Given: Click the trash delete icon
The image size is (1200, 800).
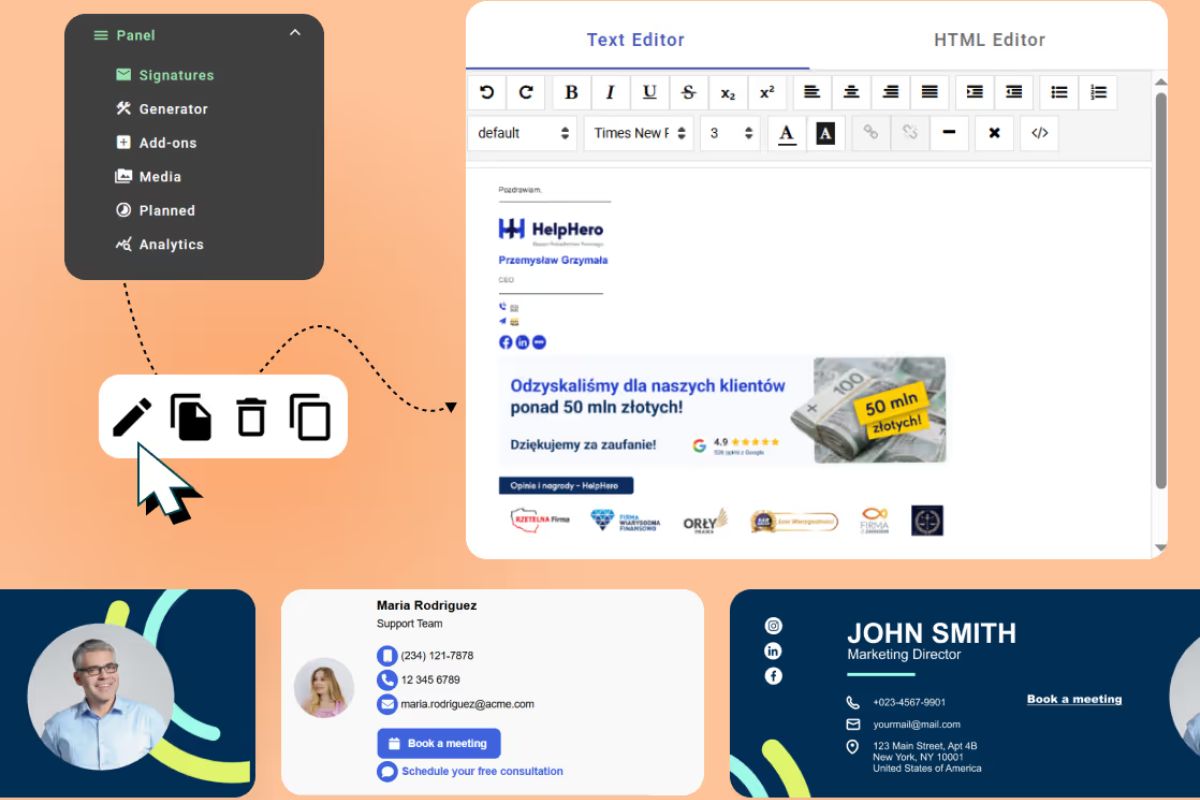Looking at the screenshot, I should coord(251,417).
